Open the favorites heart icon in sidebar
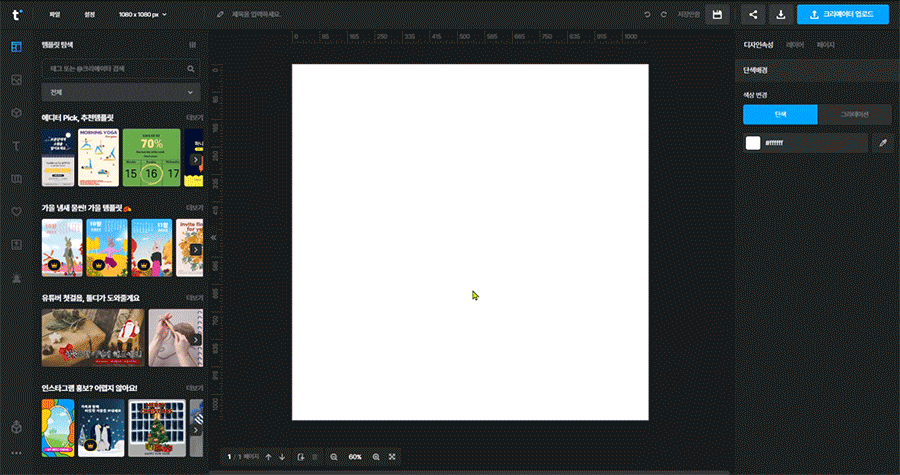Viewport: 900px width, 475px height. (16, 212)
